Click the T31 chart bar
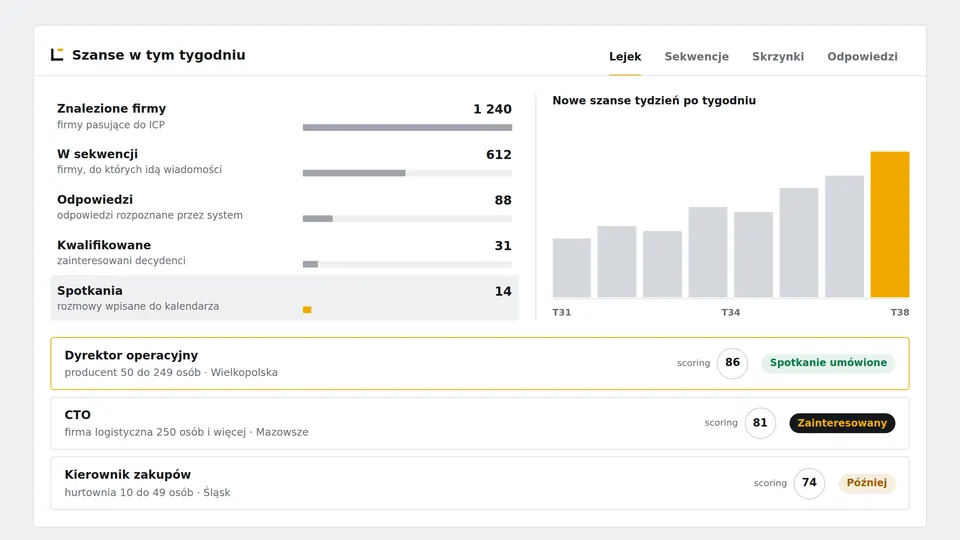 coord(572,268)
